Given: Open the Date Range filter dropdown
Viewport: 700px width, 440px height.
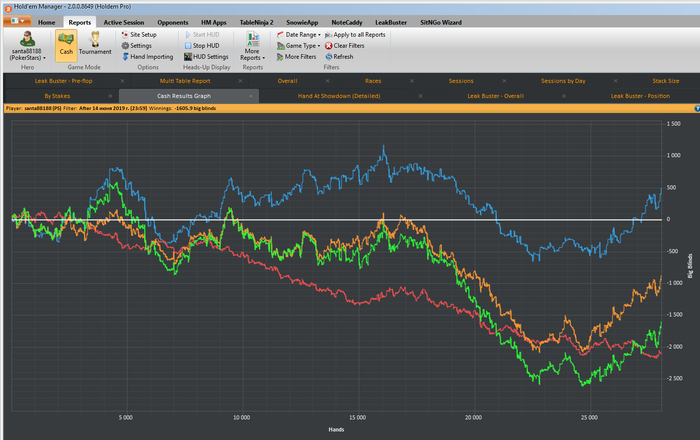Looking at the screenshot, I should click(x=299, y=34).
